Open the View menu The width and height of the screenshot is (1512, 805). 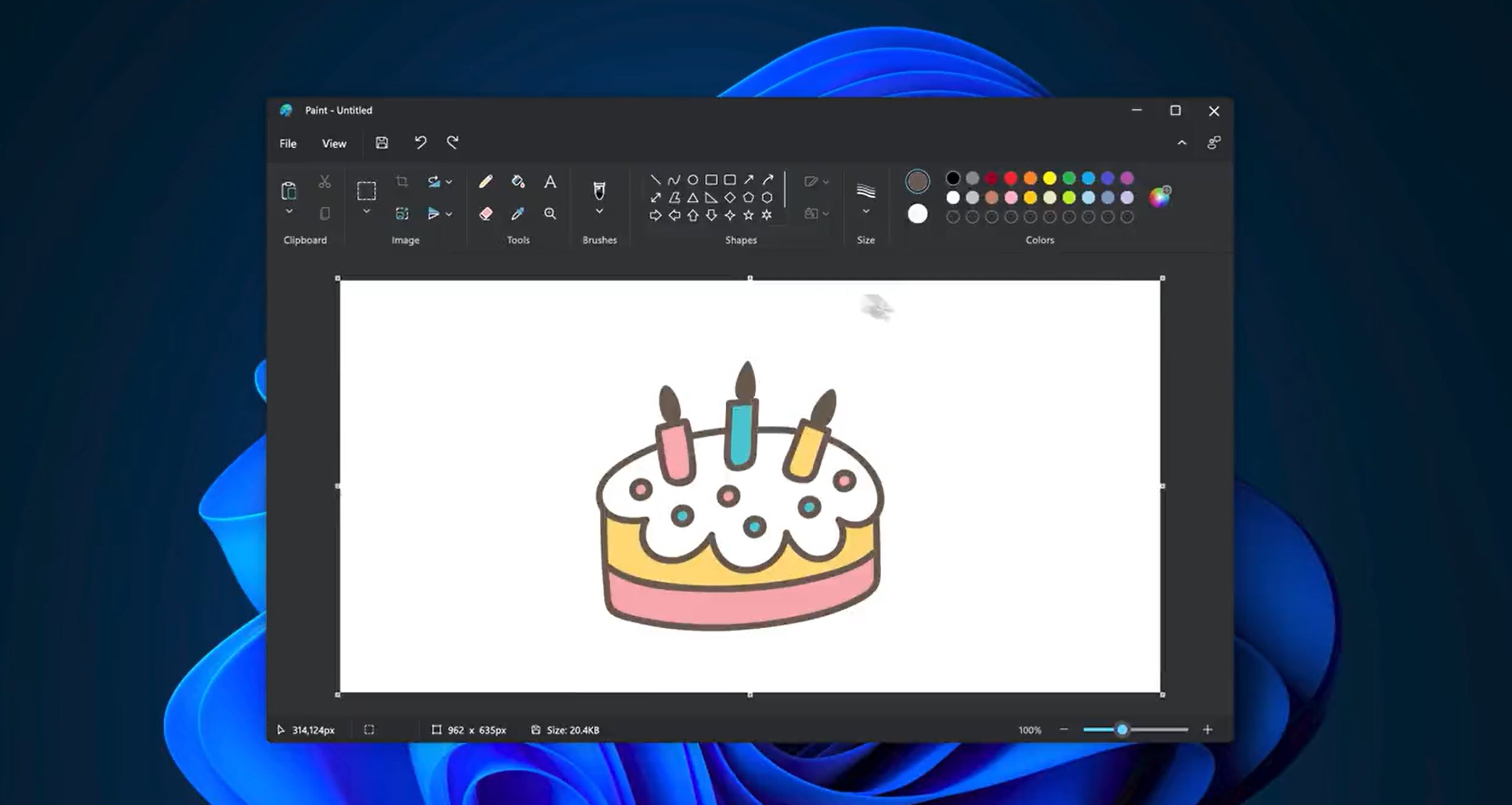pyautogui.click(x=334, y=143)
